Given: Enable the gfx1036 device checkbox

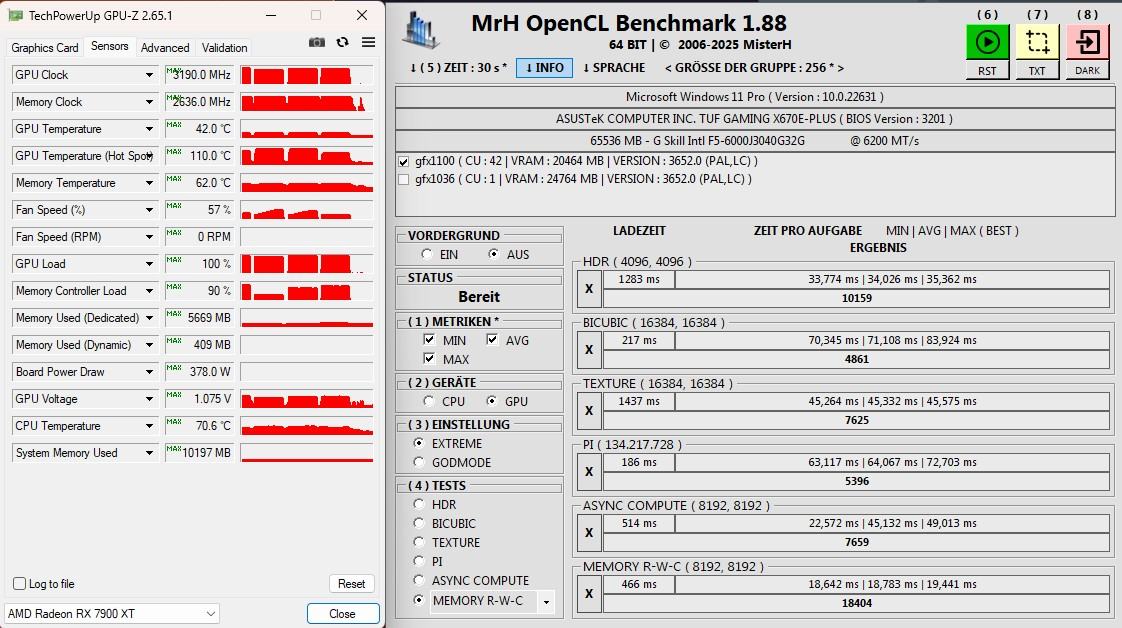Looking at the screenshot, I should point(404,180).
